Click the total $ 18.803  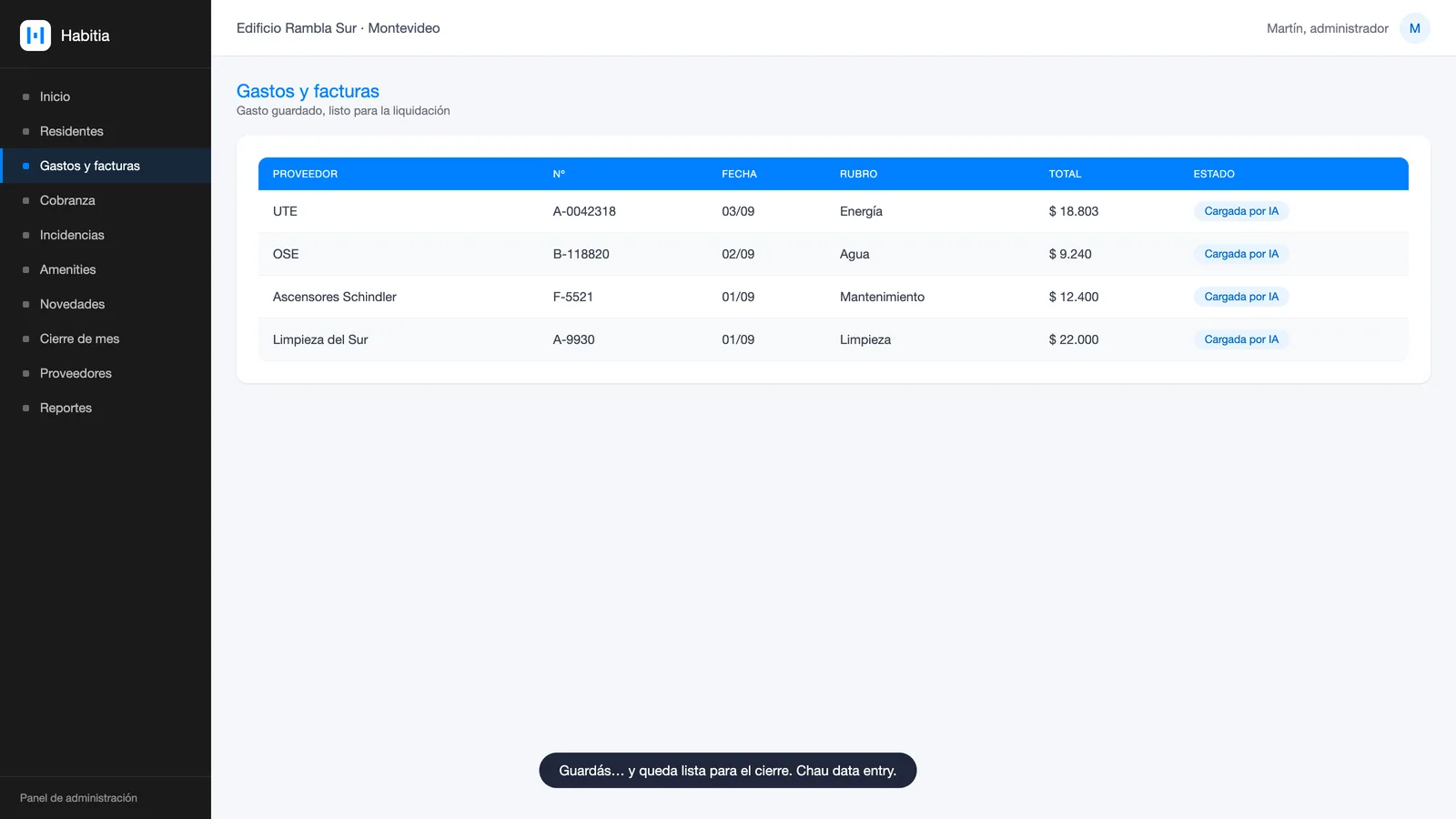point(1074,211)
